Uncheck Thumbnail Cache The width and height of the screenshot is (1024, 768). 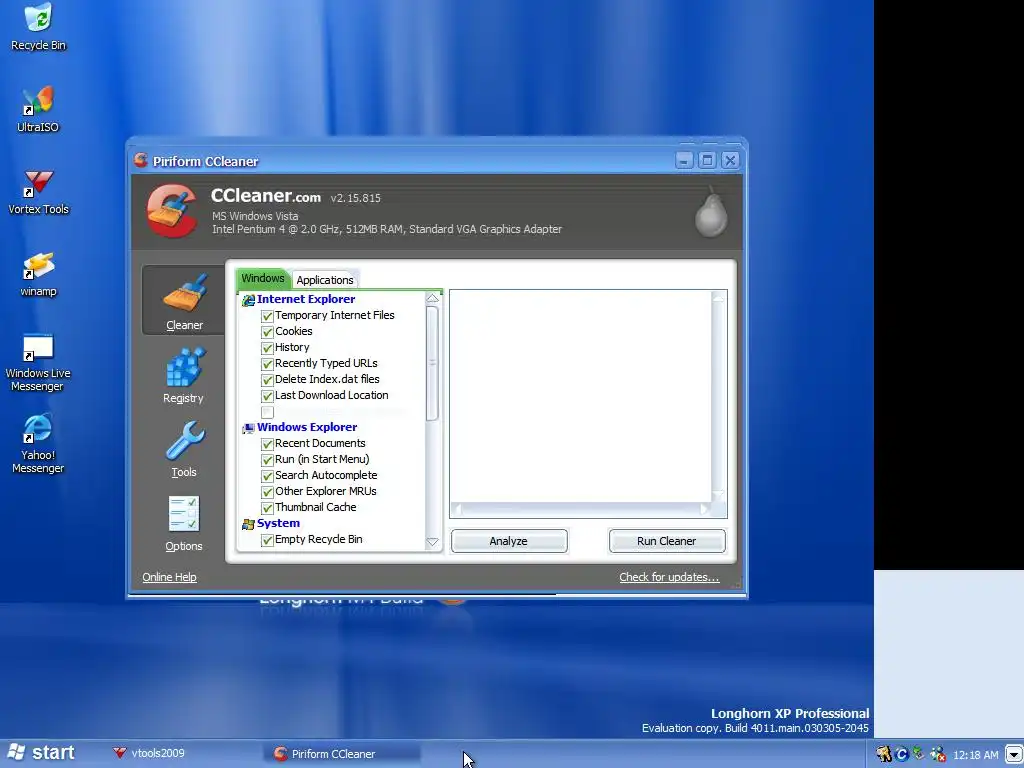point(267,508)
